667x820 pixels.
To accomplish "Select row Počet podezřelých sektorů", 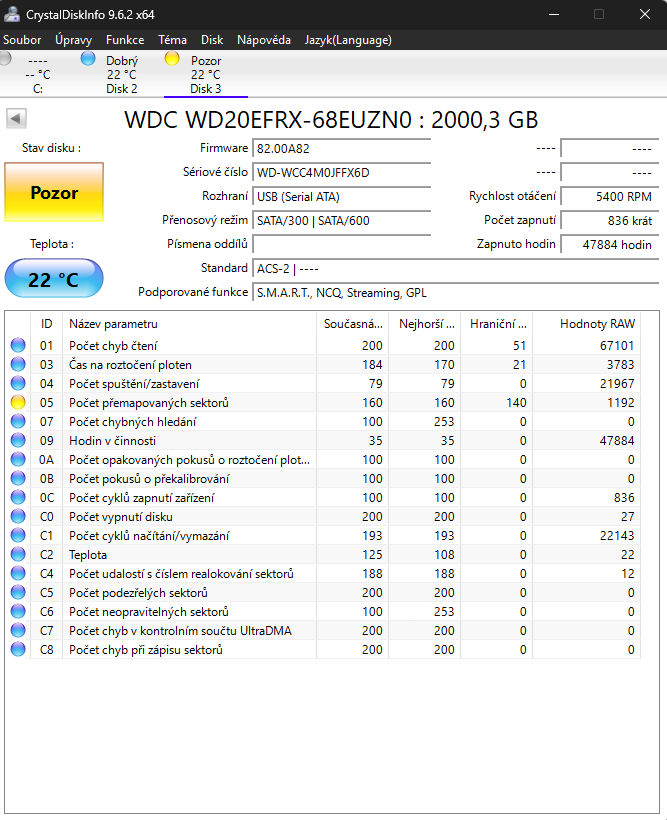I will tap(323, 593).
